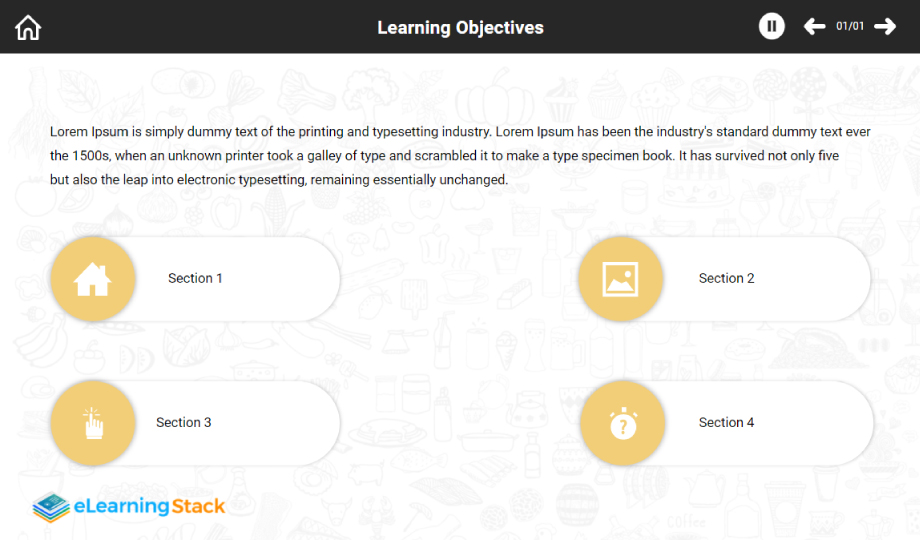
Task: Click the orange 'Stack' word in the logo
Action: pyautogui.click(x=198, y=506)
